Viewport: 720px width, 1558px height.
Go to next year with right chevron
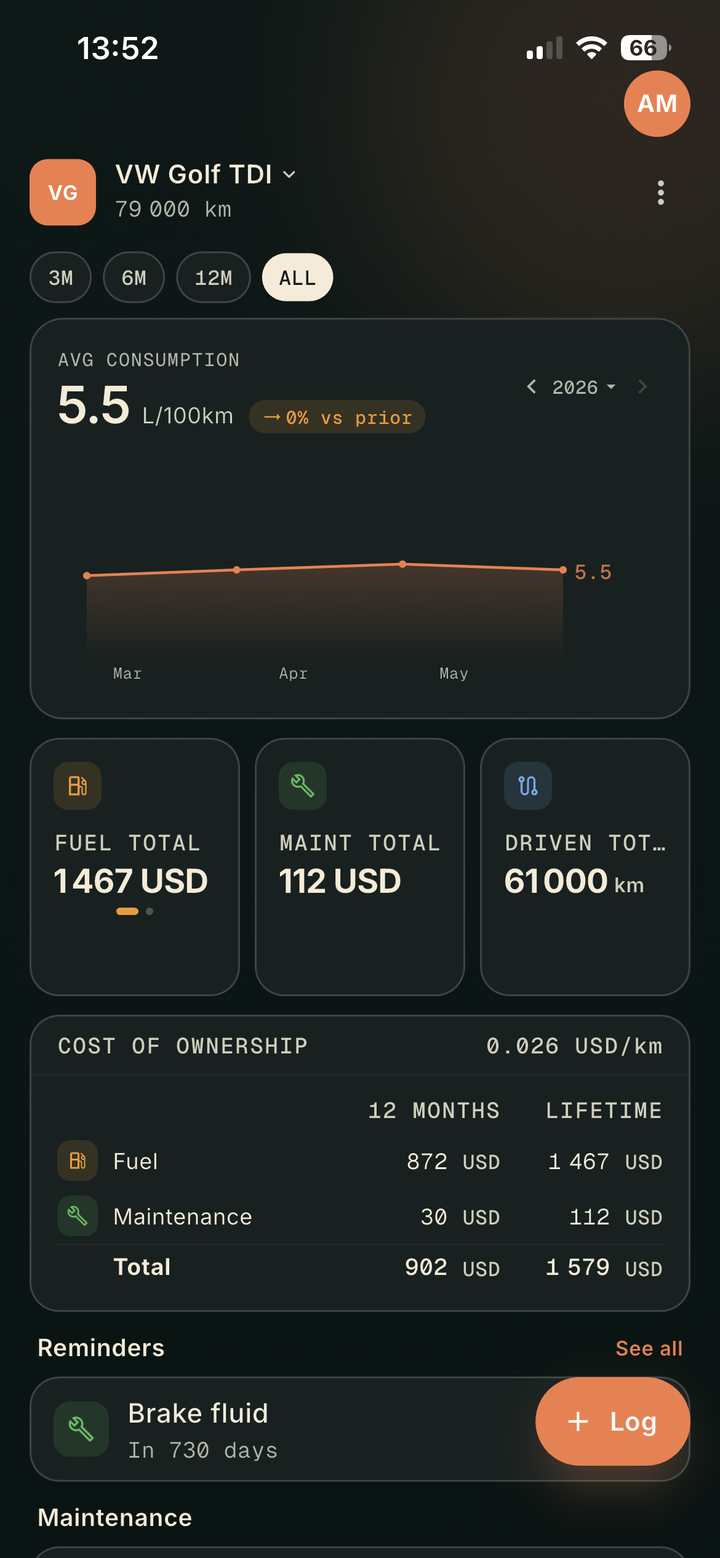[x=642, y=387]
